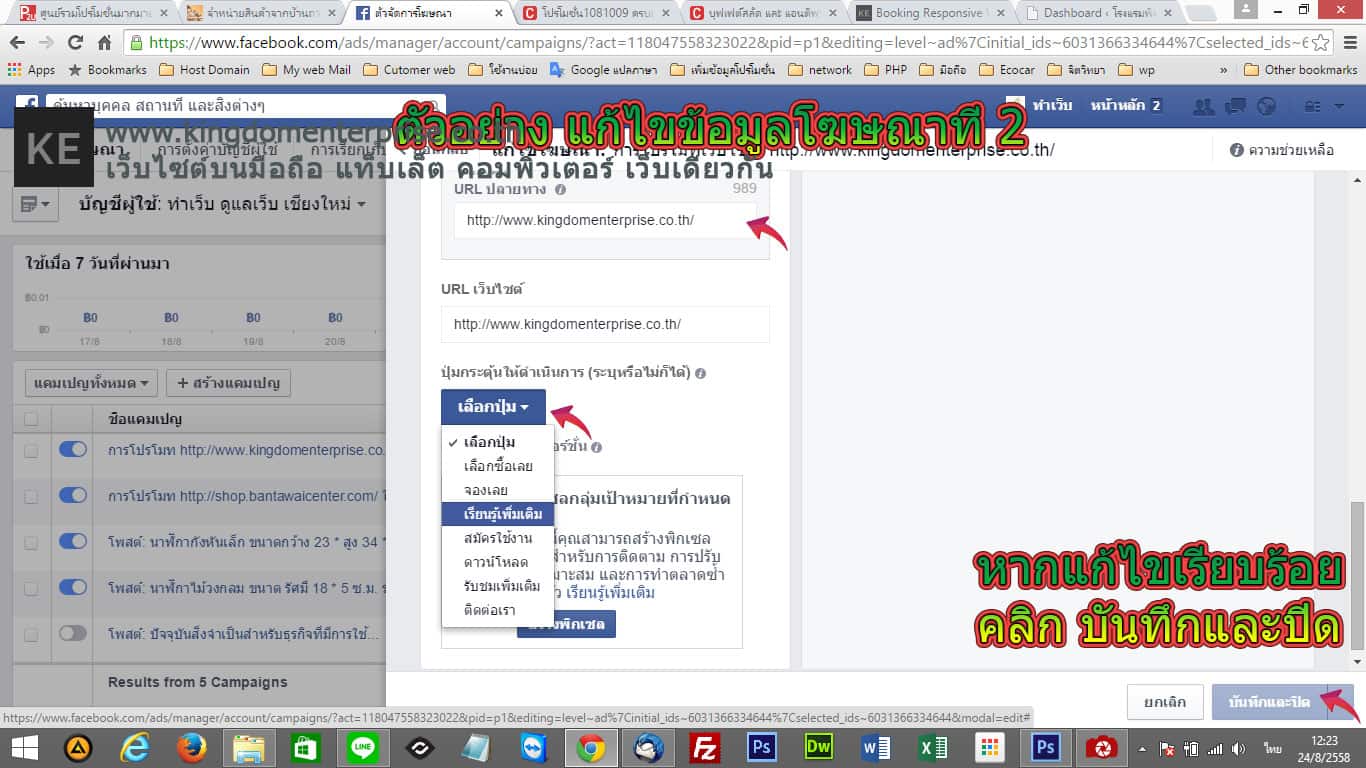
Task: Click the info icon next to URL ปลายทาง
Action: point(560,189)
